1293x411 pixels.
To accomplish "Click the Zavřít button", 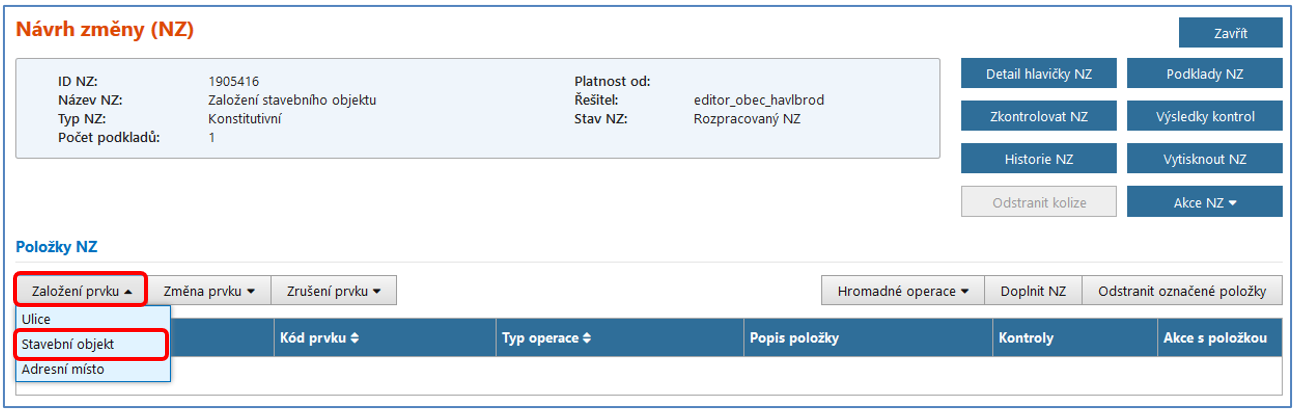I will (x=1230, y=32).
